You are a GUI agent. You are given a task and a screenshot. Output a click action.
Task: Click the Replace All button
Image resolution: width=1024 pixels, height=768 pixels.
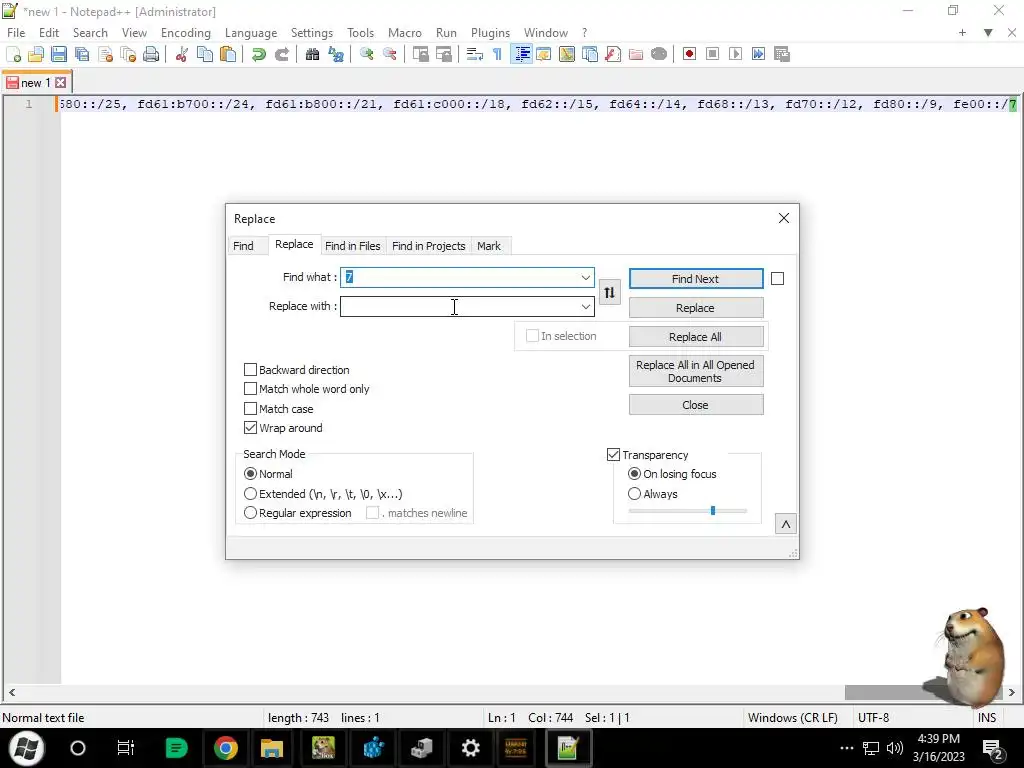696,337
